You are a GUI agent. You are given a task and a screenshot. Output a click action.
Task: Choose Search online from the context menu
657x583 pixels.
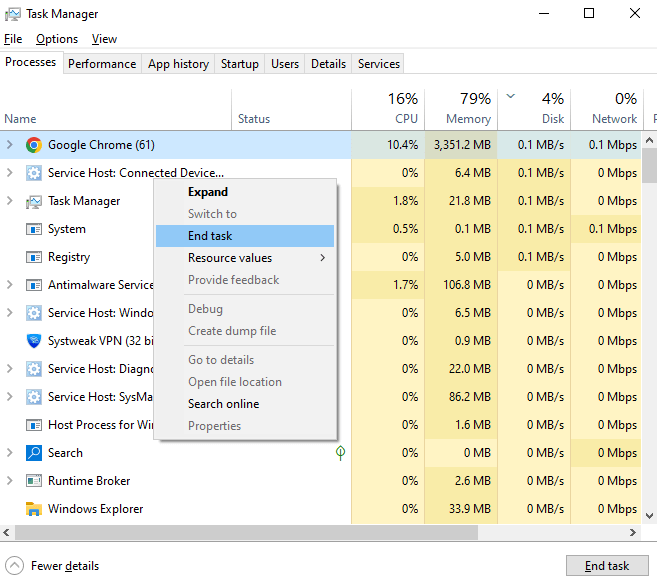point(223,404)
